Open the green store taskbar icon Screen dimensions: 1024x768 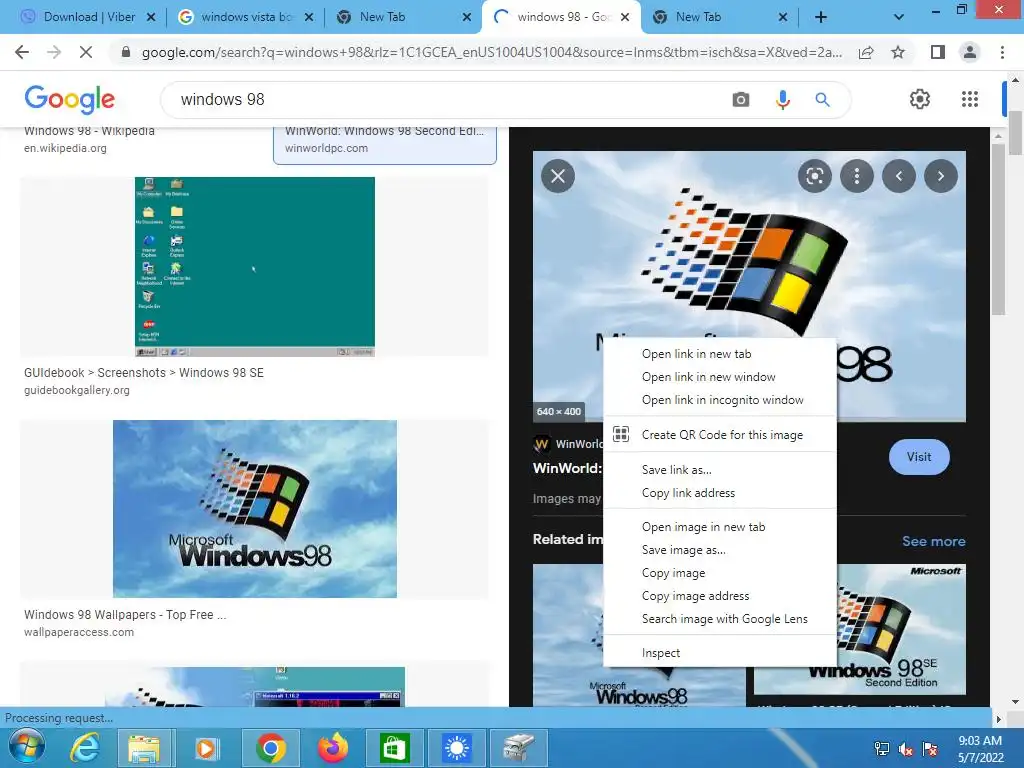(394, 748)
